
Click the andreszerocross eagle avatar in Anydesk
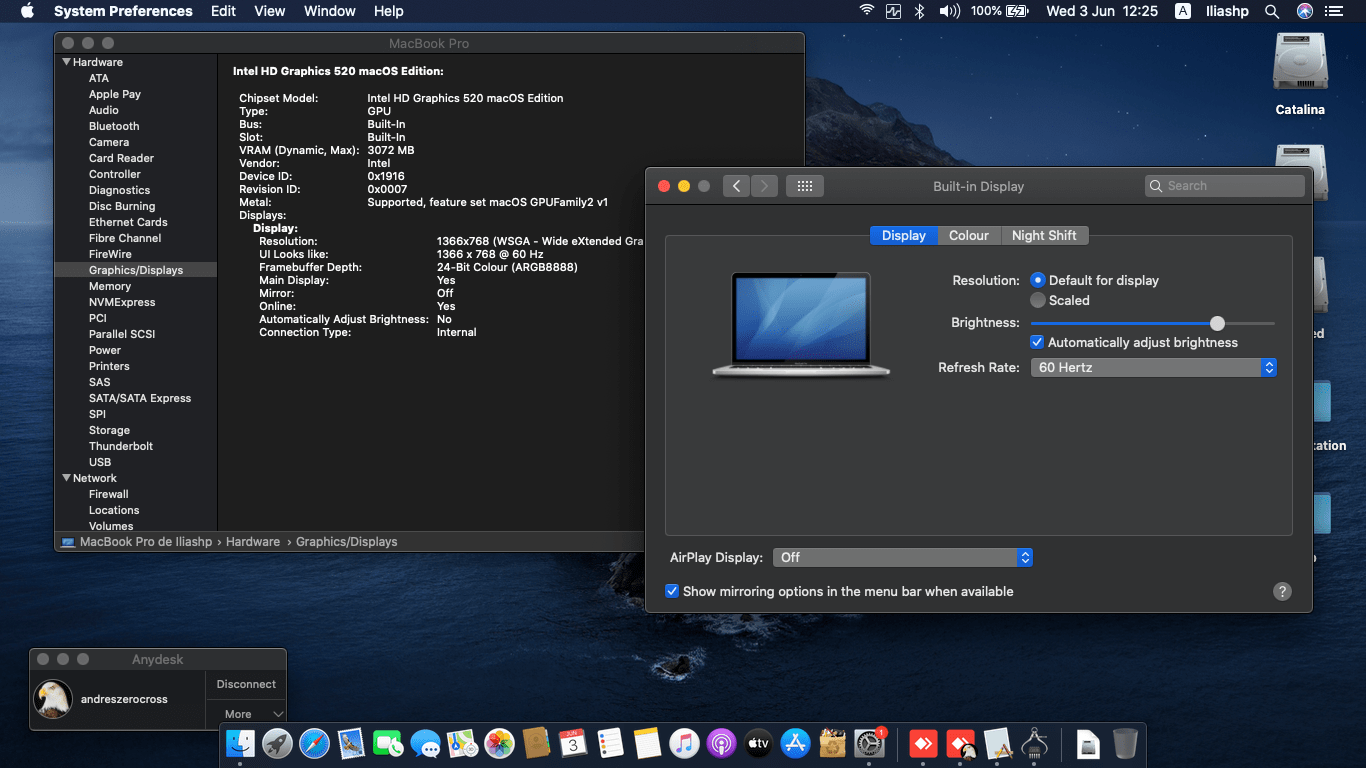52,699
